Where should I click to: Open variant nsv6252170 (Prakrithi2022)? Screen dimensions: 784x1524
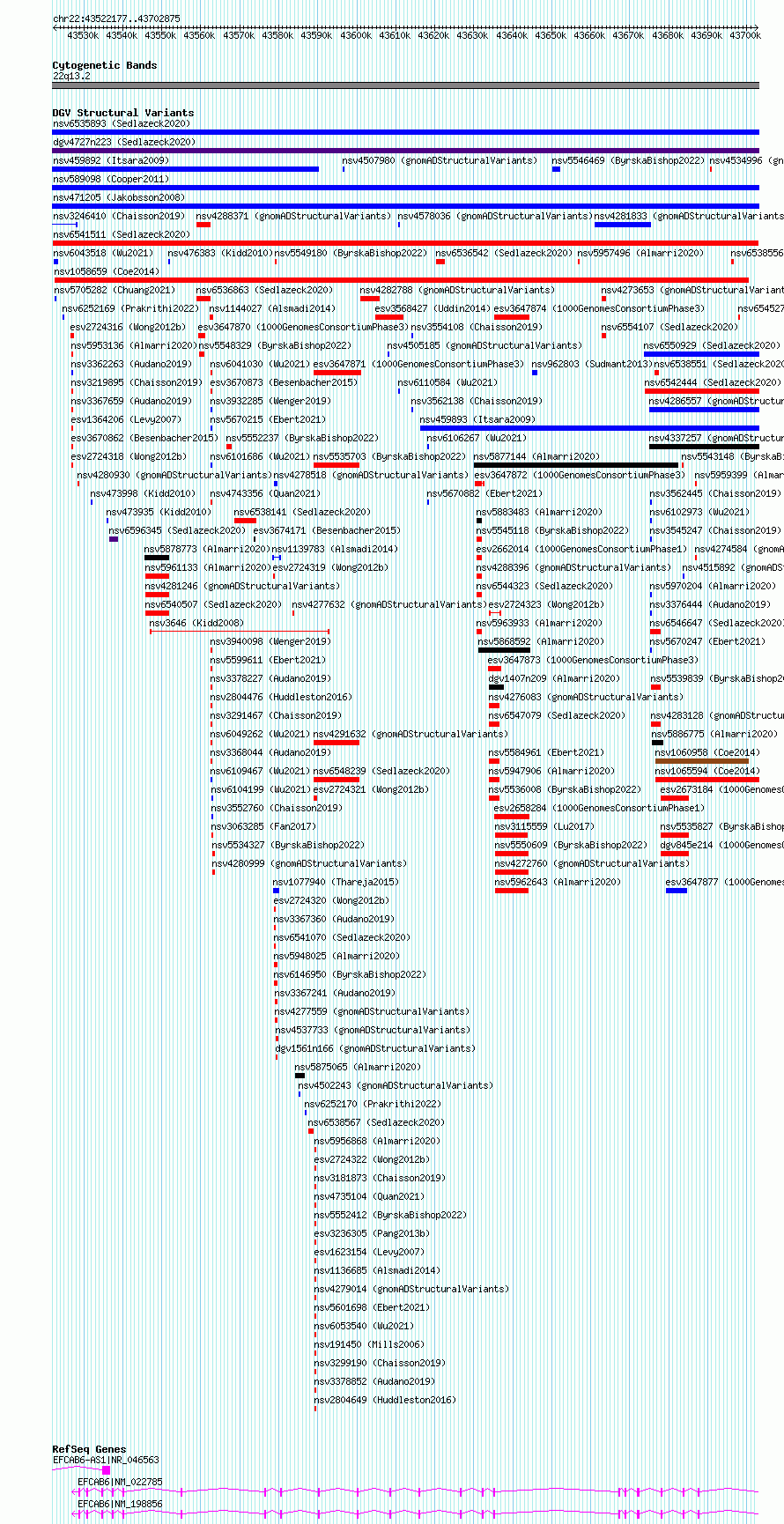click(x=373, y=1104)
